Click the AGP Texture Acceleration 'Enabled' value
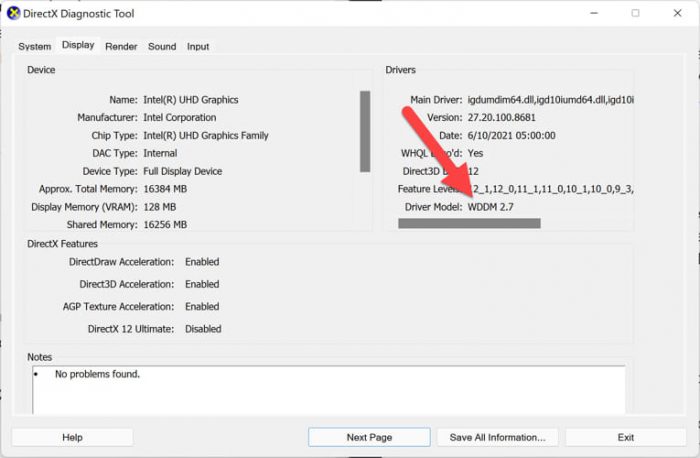The width and height of the screenshot is (700, 458). click(202, 307)
